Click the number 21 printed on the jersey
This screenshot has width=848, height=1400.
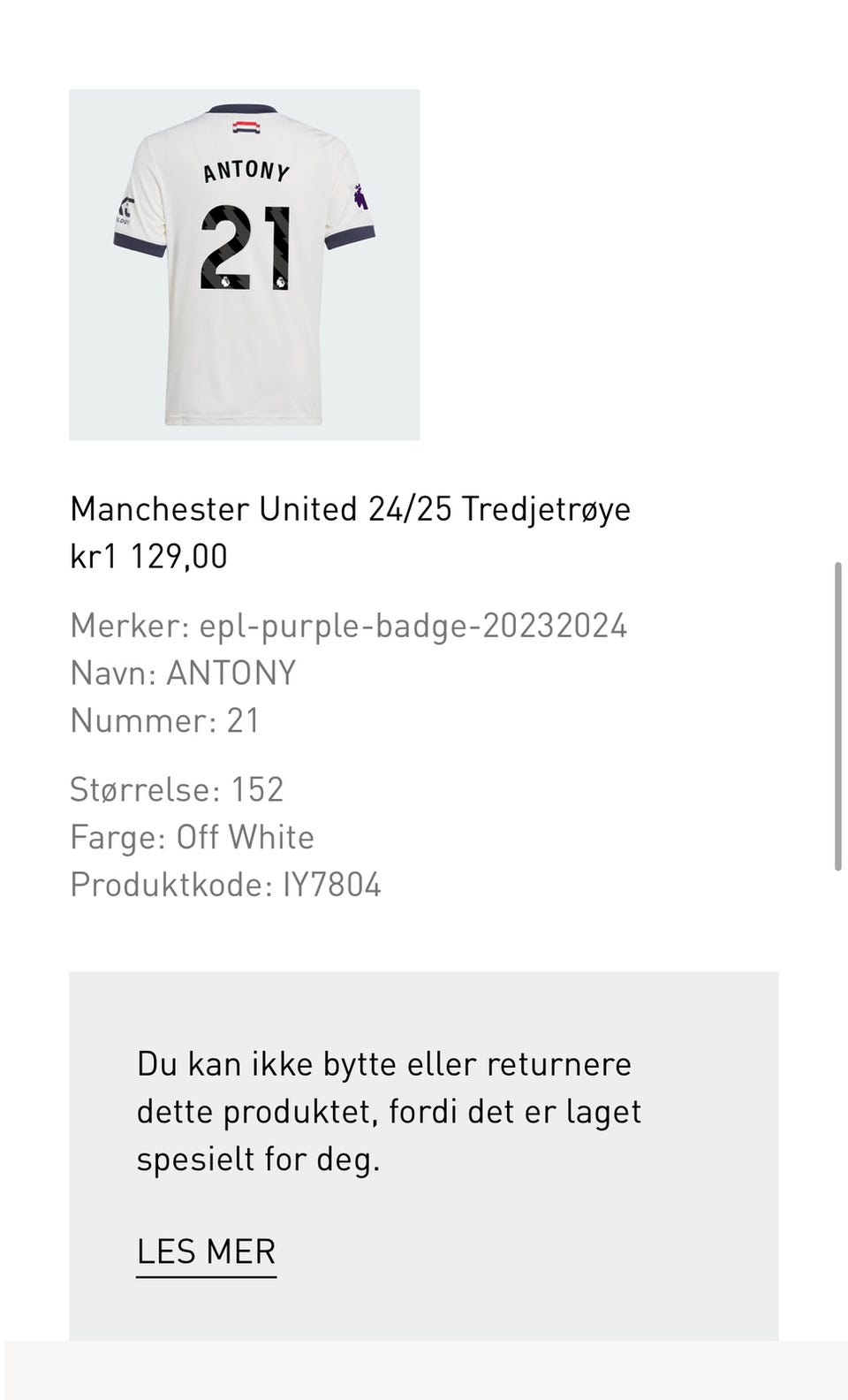pos(245,248)
